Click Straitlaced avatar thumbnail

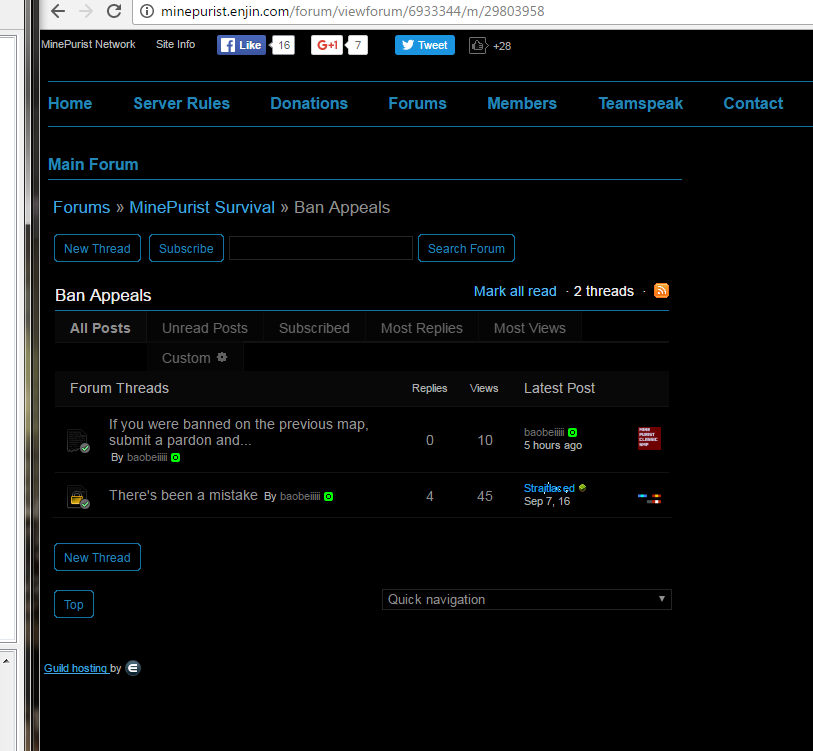click(649, 498)
